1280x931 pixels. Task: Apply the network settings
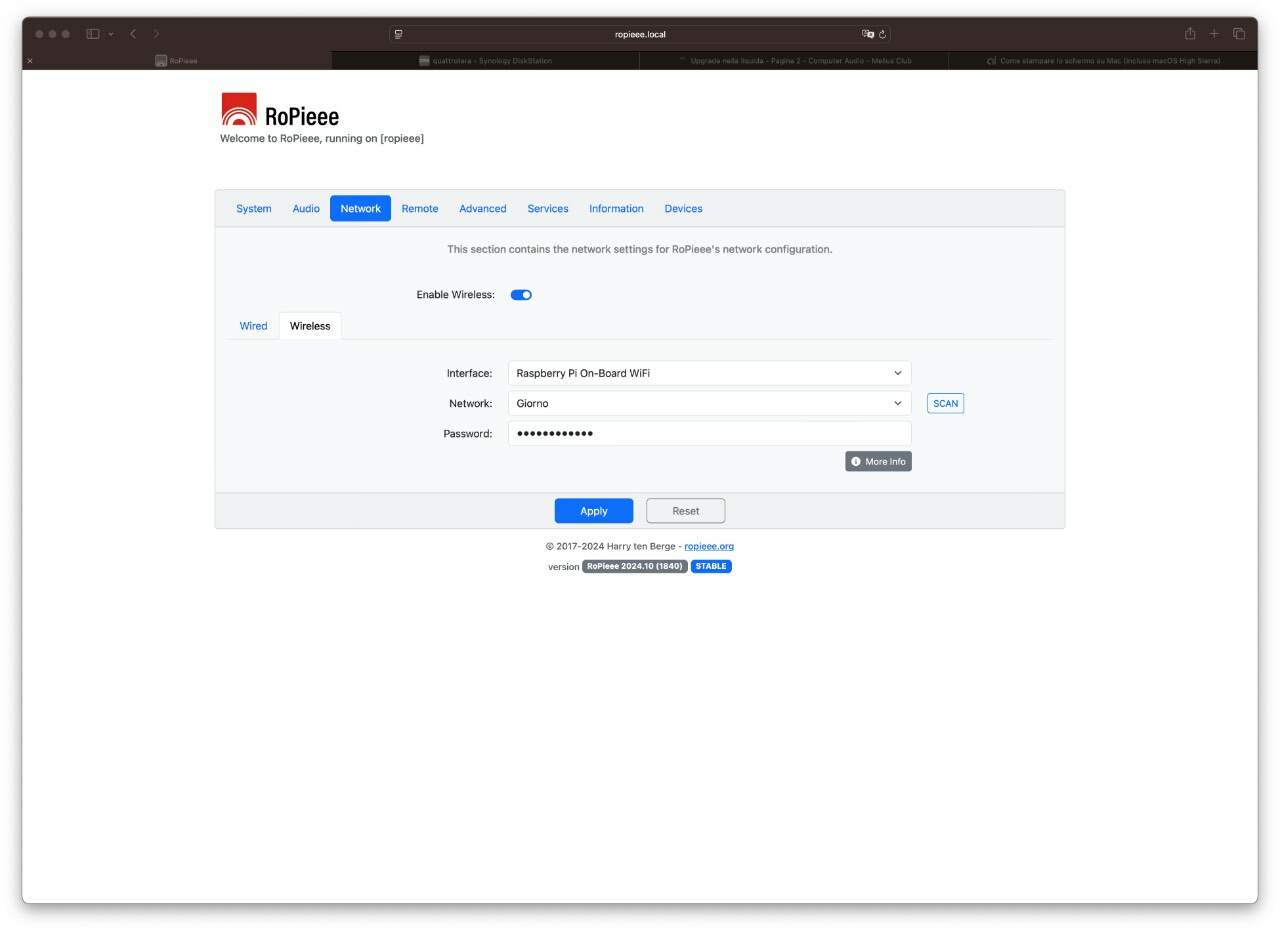594,511
